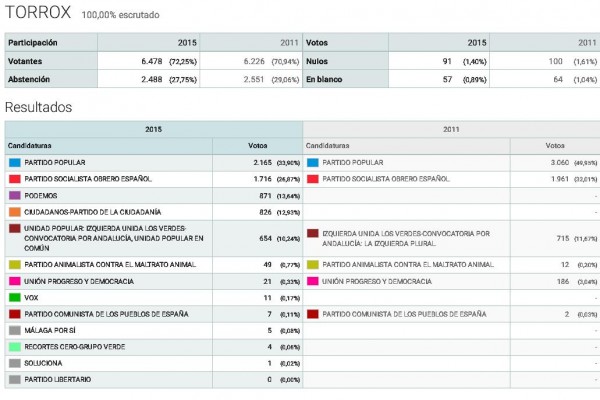Click the dark red Unidad Popular 2015 swatch
This screenshot has height=400, width=600.
coord(15,229)
